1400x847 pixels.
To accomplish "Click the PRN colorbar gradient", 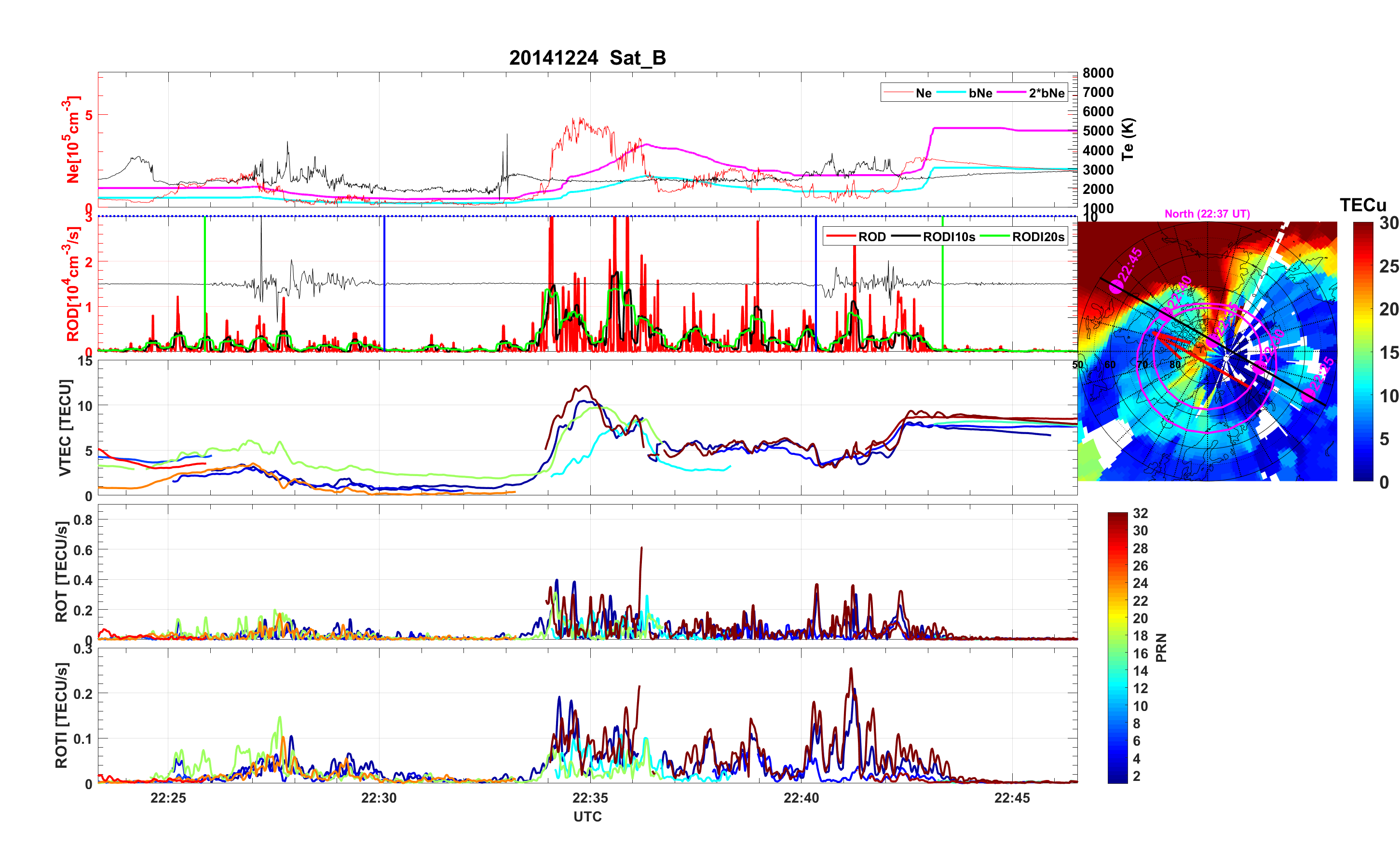I will click(1117, 648).
